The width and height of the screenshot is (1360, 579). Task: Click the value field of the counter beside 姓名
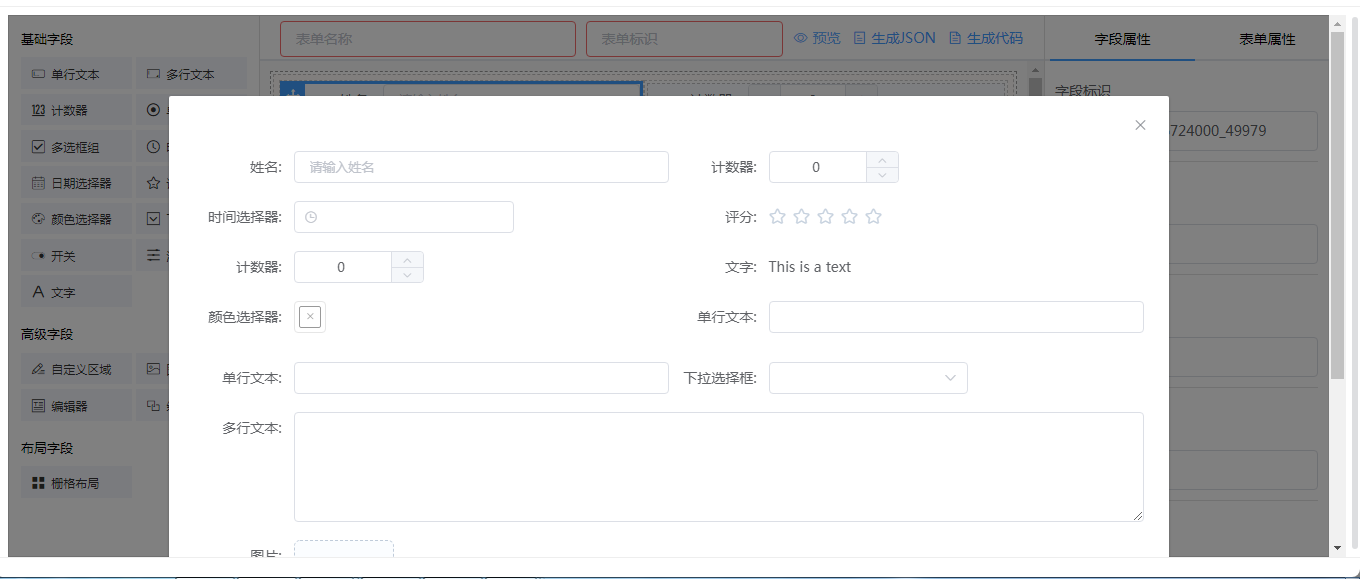coord(816,167)
